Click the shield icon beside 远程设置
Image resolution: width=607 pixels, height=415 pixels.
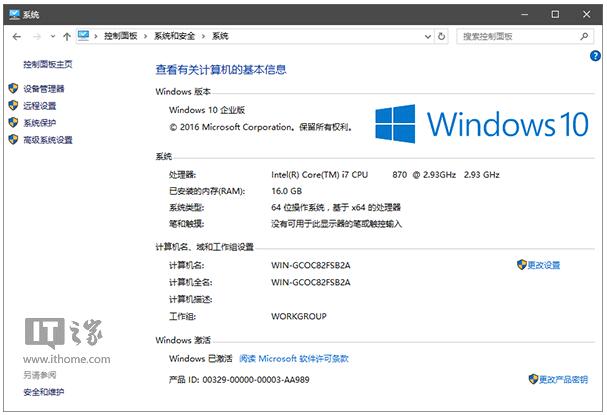14,106
